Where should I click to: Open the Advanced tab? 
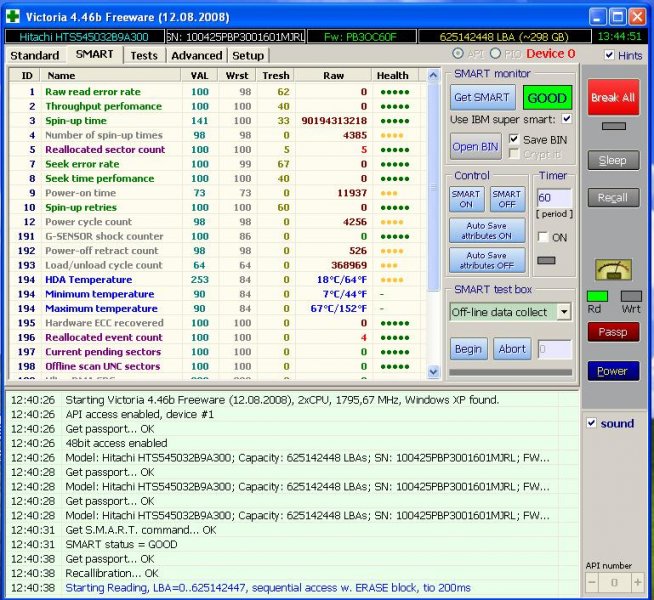click(196, 55)
